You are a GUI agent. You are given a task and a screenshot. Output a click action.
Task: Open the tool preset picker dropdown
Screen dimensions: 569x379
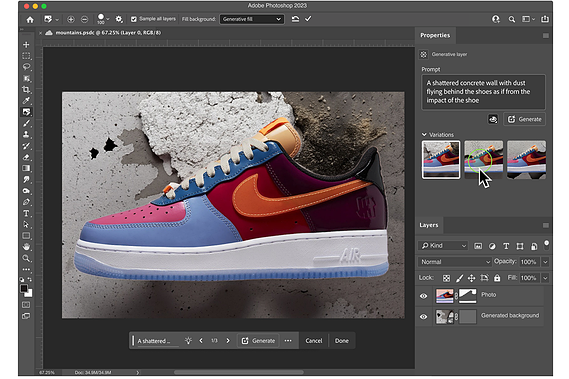(x=57, y=19)
